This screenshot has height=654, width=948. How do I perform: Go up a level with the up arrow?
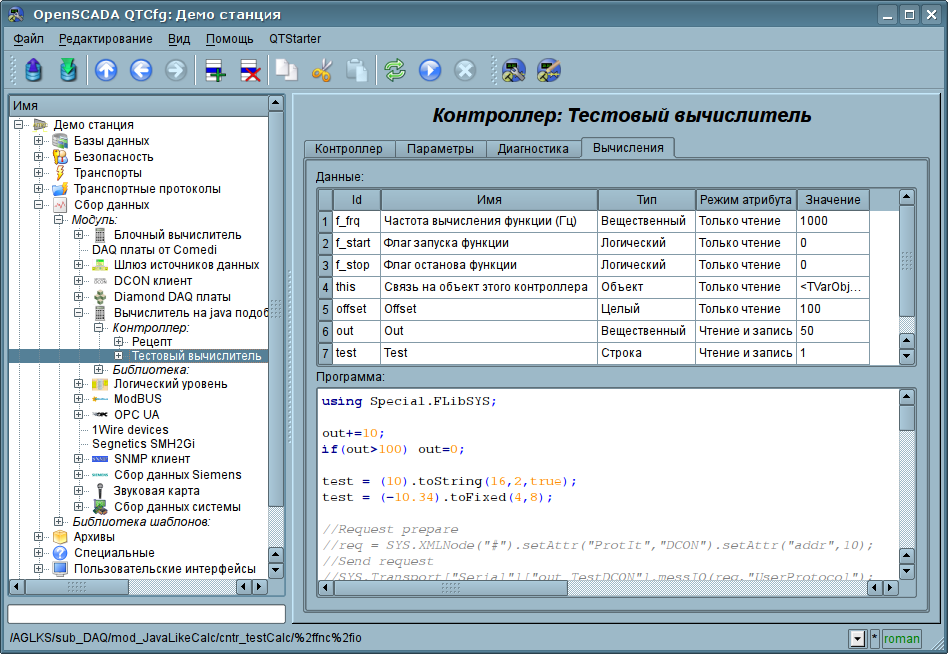[106, 70]
